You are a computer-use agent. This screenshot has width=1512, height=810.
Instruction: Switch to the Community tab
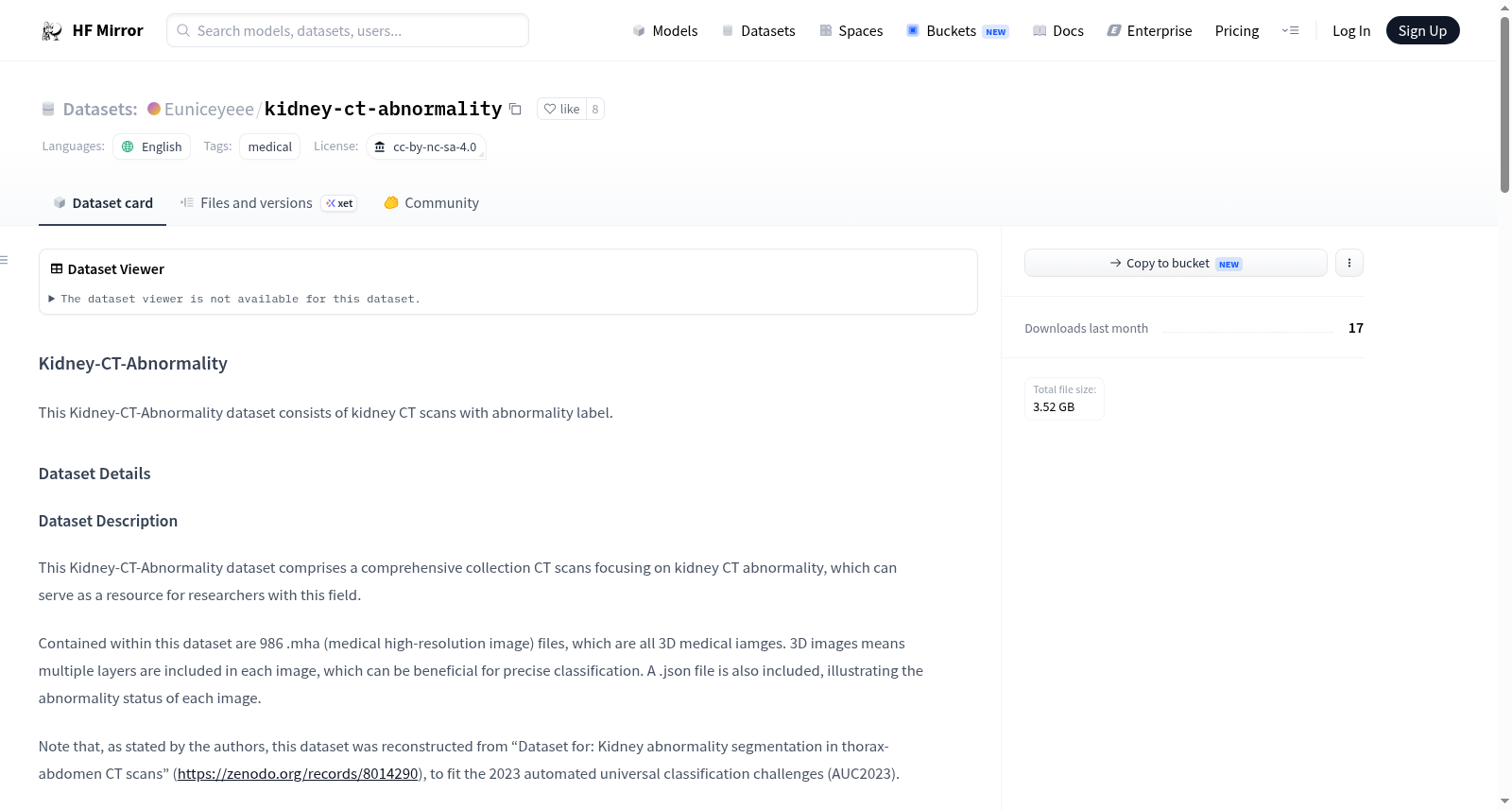431,203
